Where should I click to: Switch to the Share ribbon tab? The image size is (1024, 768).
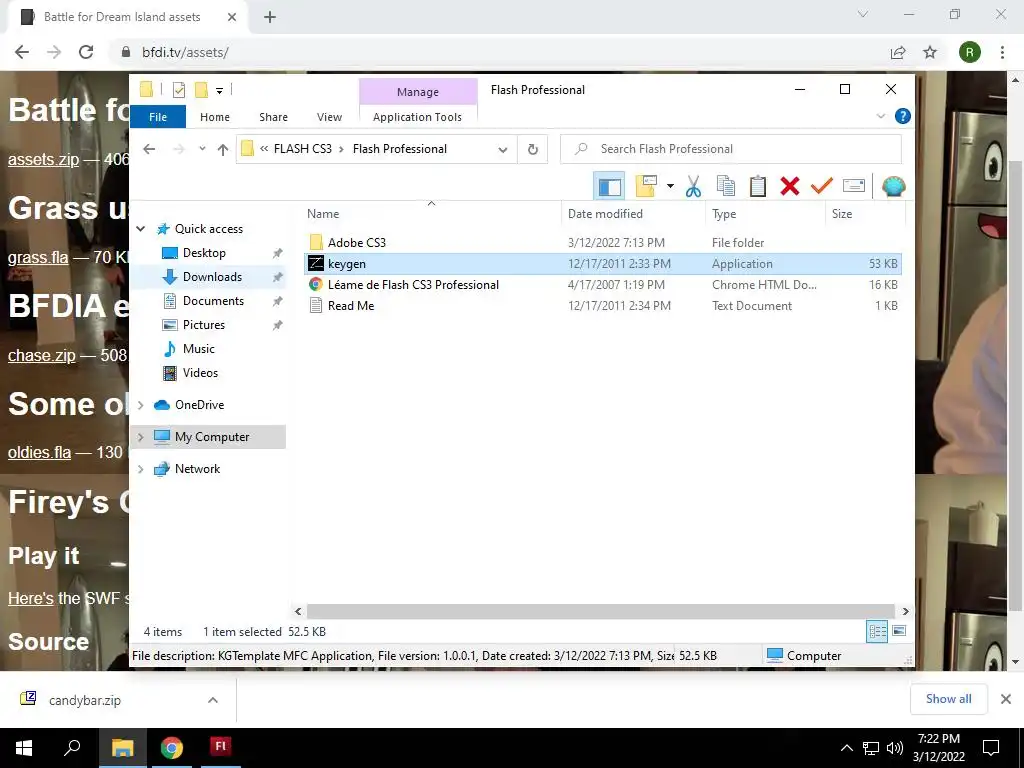click(273, 117)
